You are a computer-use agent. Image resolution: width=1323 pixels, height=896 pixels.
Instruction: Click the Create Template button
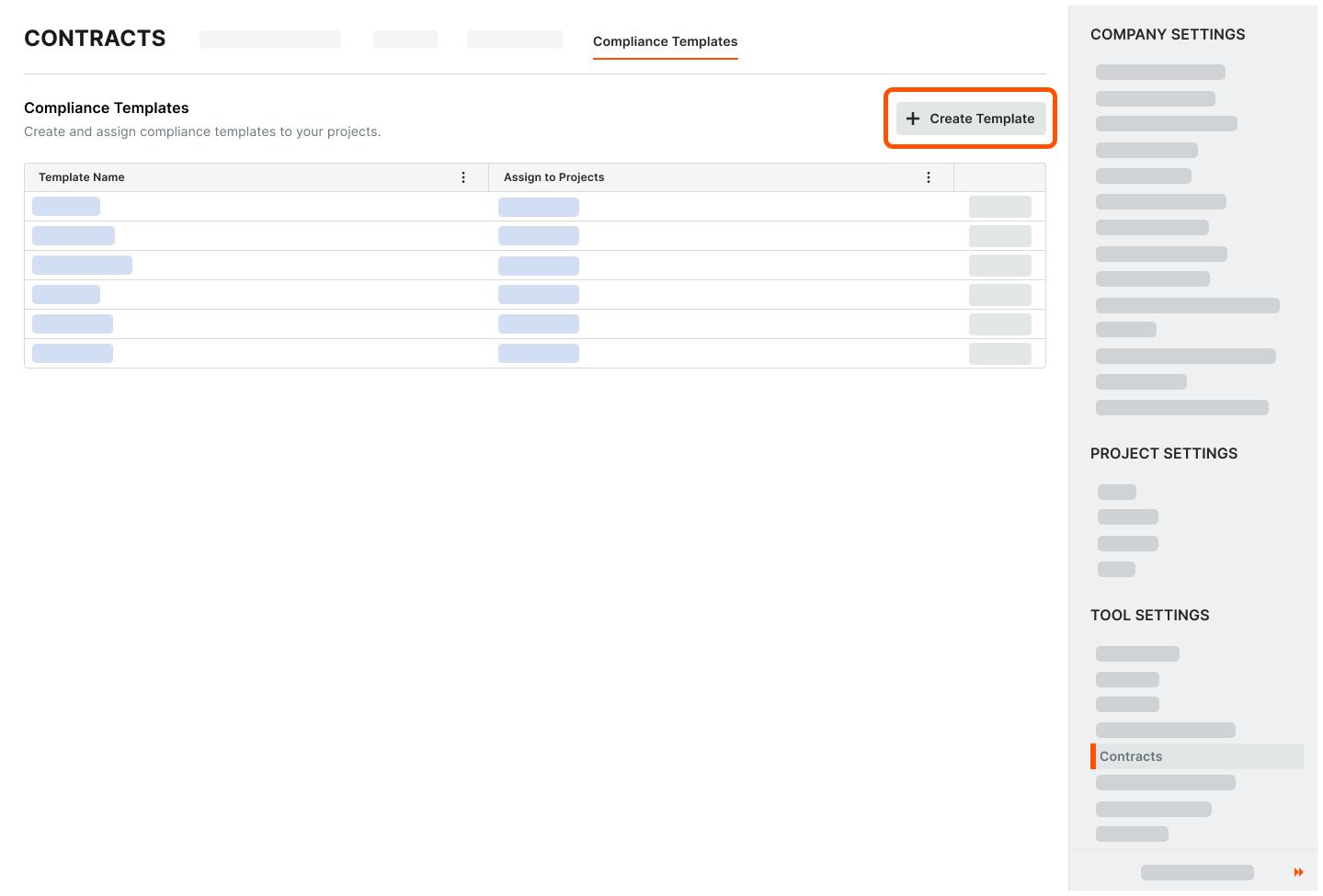[970, 119]
